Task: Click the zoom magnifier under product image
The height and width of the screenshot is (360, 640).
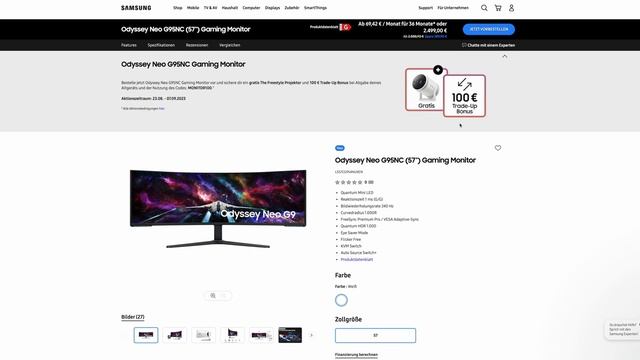Action: click(x=213, y=296)
